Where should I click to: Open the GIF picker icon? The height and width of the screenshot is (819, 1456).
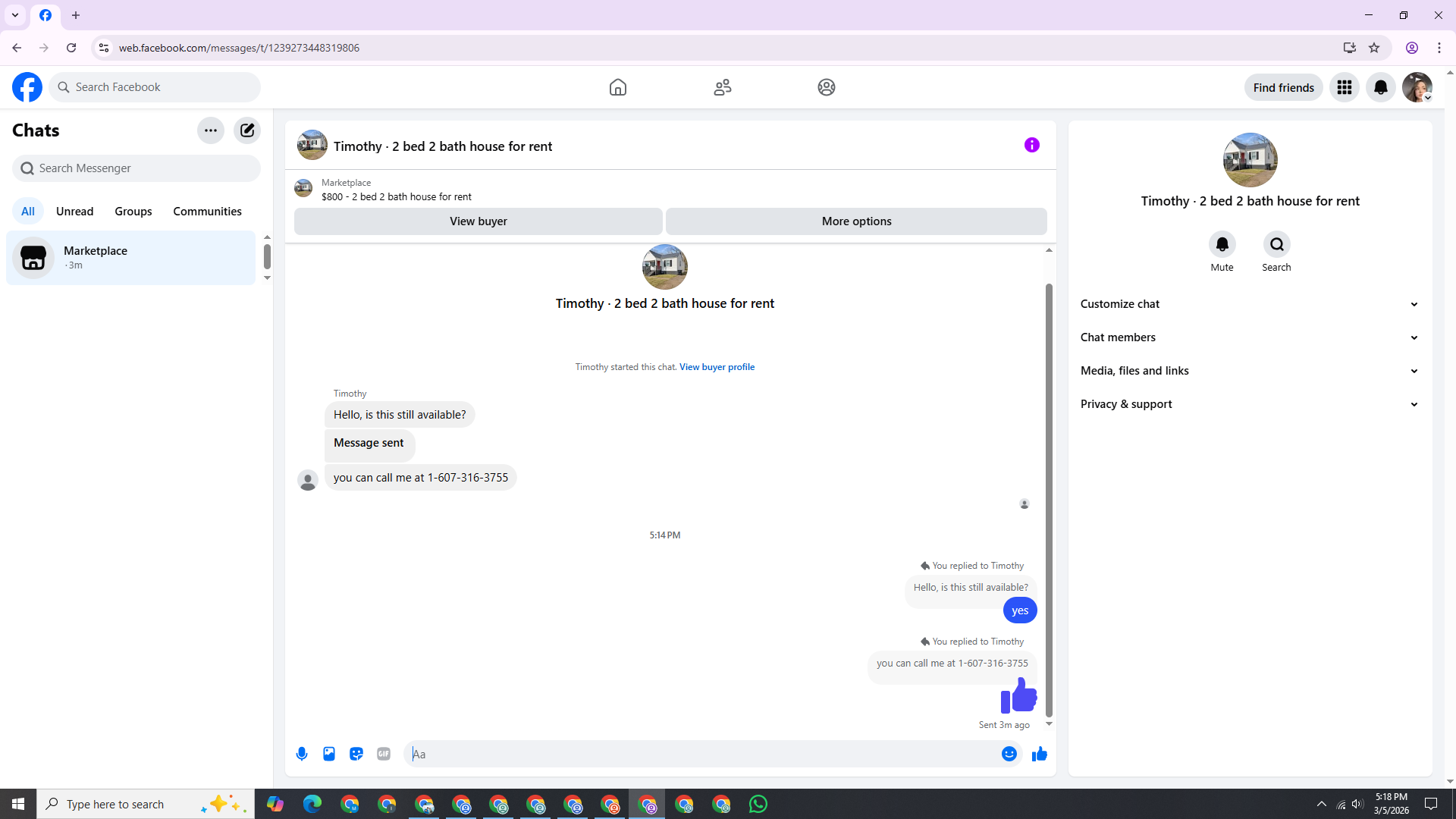384,754
